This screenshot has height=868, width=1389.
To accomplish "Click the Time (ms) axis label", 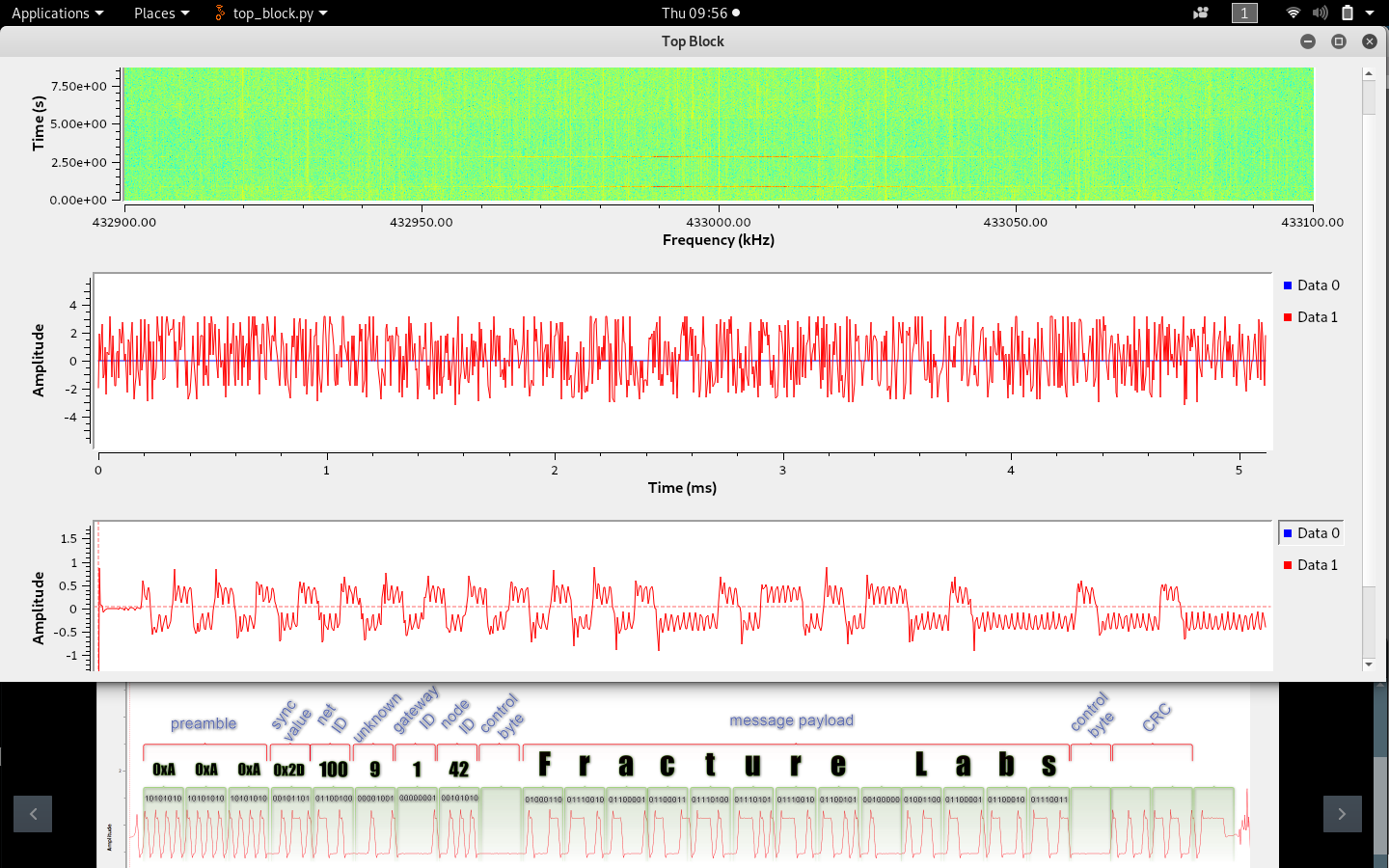I will pos(682,488).
